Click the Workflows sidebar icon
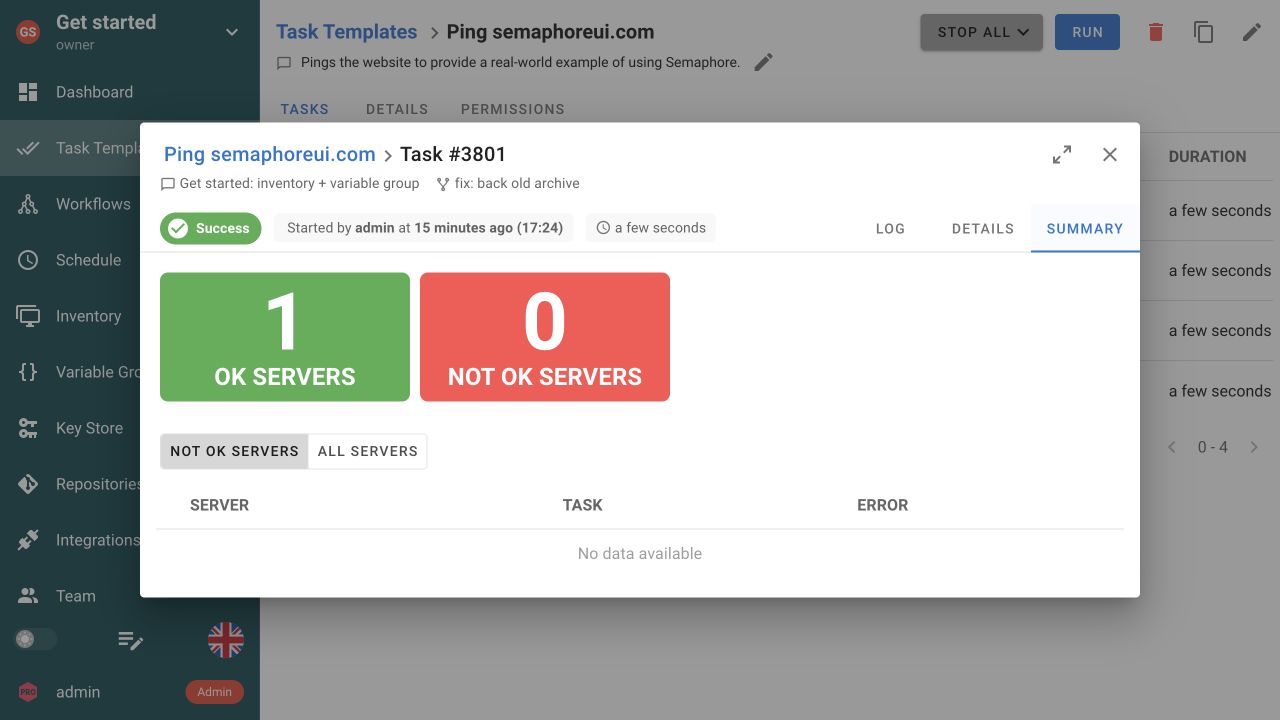The width and height of the screenshot is (1280, 720). [x=28, y=204]
